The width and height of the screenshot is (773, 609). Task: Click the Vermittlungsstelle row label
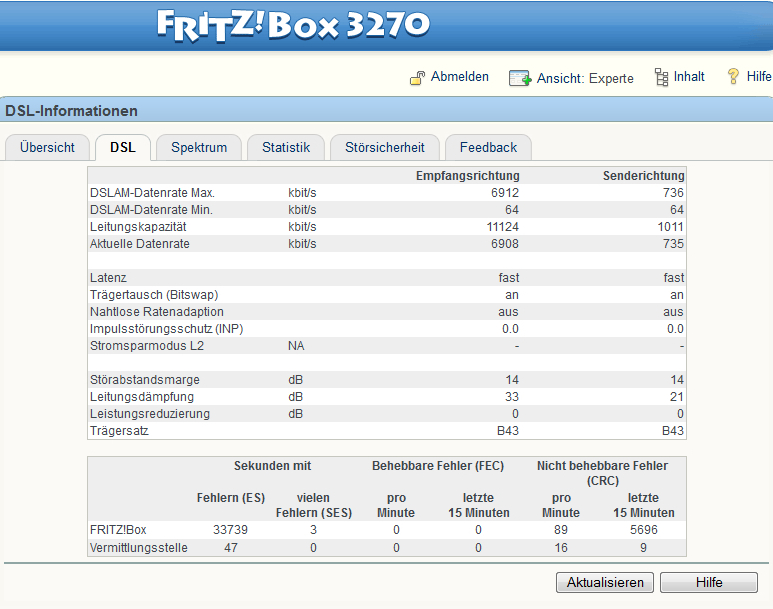click(139, 548)
